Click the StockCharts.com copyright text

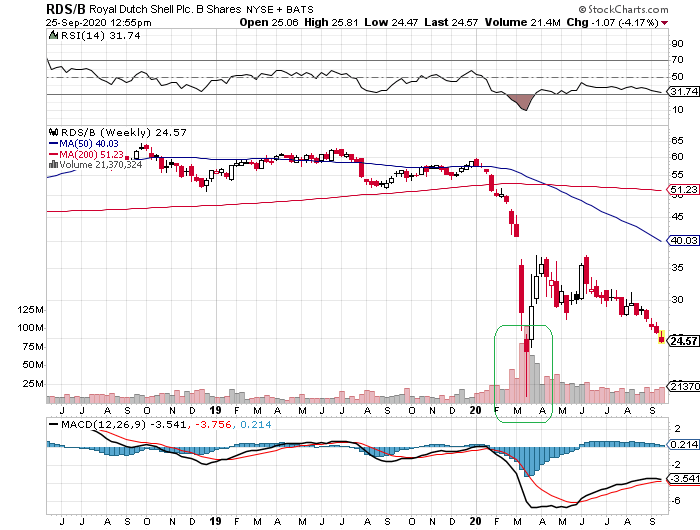pos(623,9)
